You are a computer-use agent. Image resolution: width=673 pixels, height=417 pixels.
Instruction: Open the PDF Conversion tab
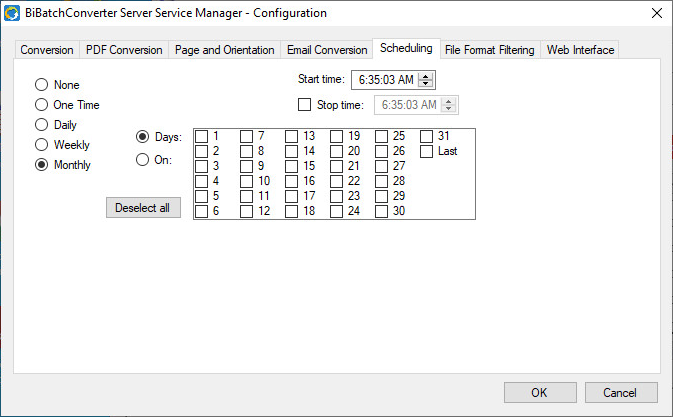click(x=124, y=50)
